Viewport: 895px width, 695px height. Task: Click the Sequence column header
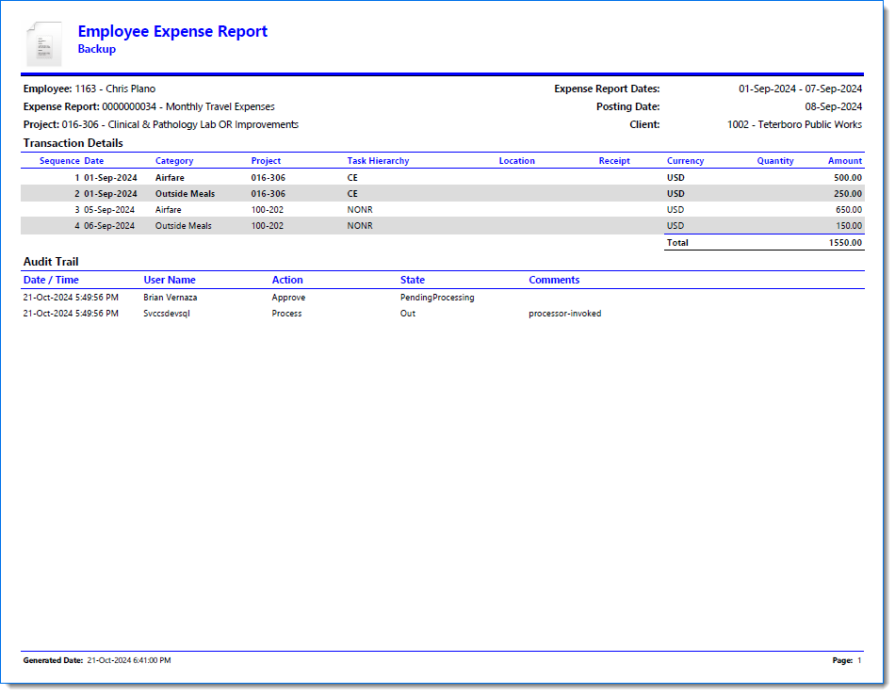click(59, 161)
